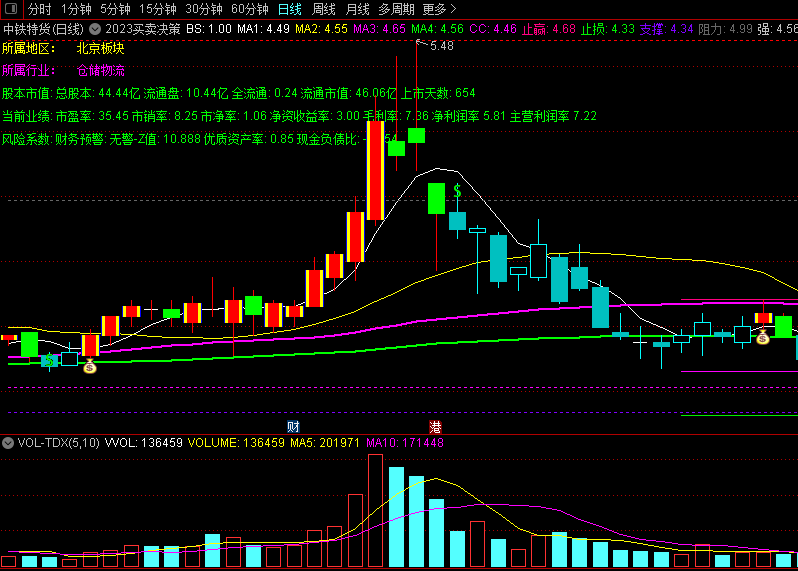Click the VOLUME: 136459 value

pyautogui.click(x=236, y=443)
